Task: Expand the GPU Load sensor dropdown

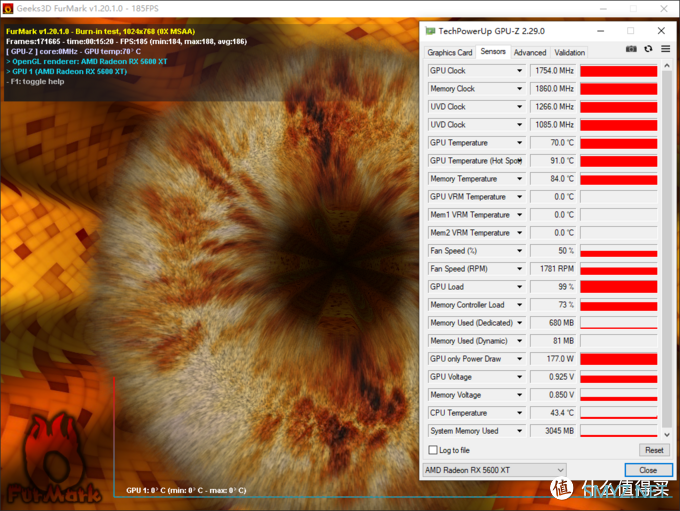Action: [519, 287]
